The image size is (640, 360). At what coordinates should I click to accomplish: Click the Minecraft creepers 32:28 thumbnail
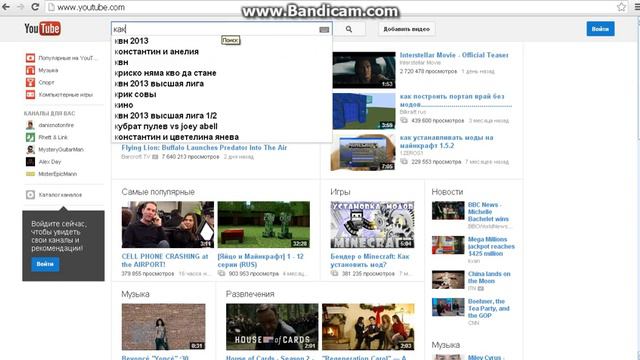point(264,224)
